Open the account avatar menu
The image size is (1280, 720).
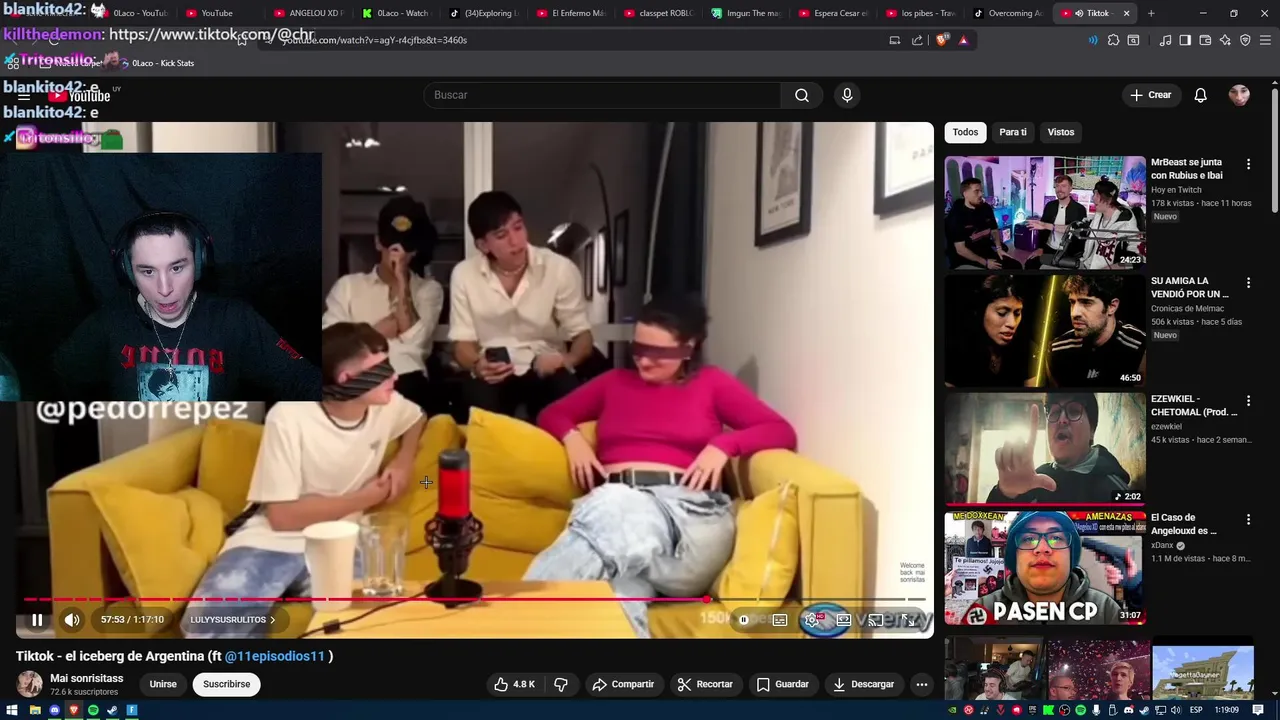1240,95
